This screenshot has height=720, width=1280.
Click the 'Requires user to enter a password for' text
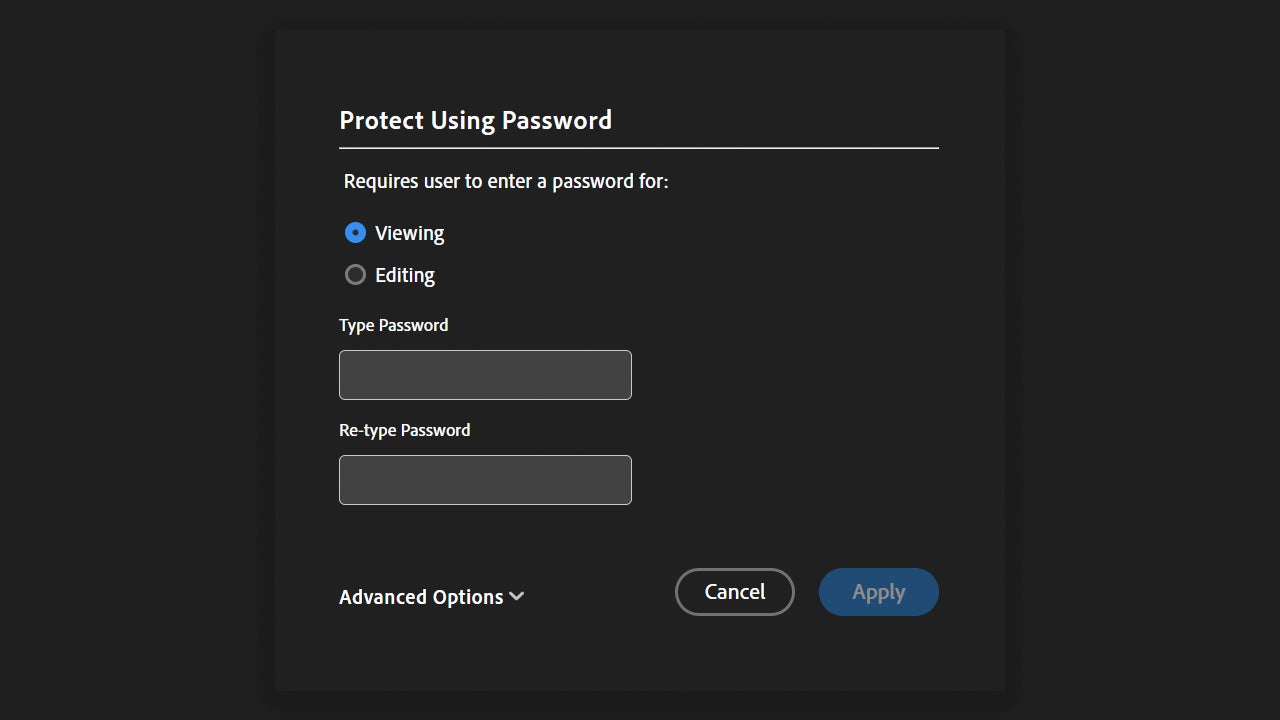[x=506, y=181]
